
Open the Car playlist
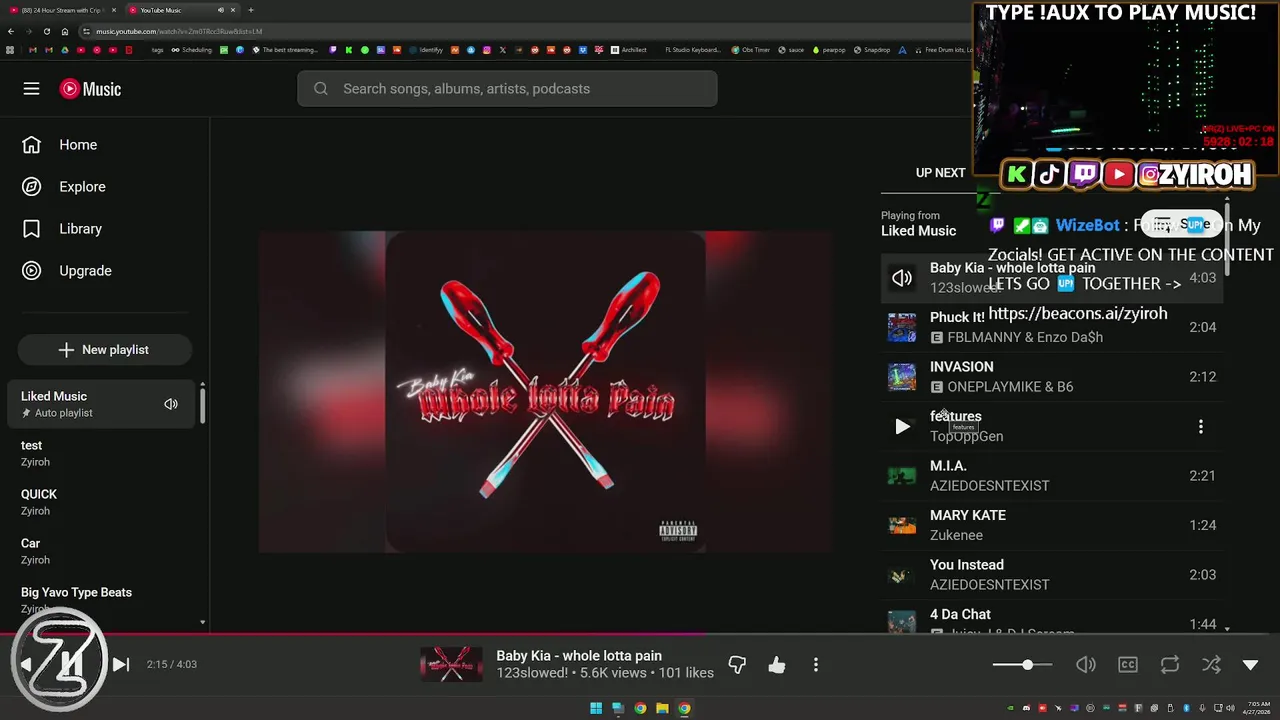100,551
